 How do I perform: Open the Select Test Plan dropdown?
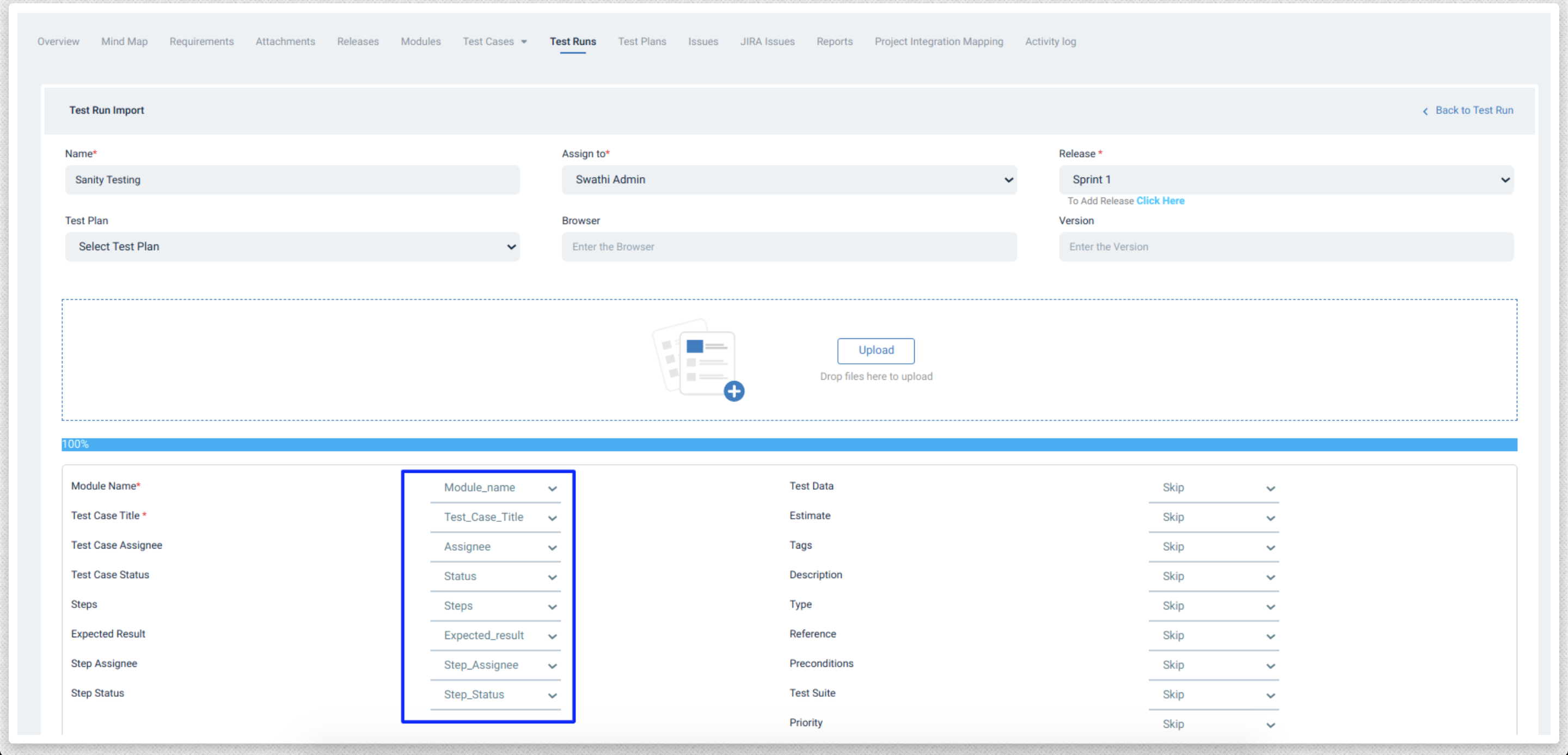click(292, 247)
